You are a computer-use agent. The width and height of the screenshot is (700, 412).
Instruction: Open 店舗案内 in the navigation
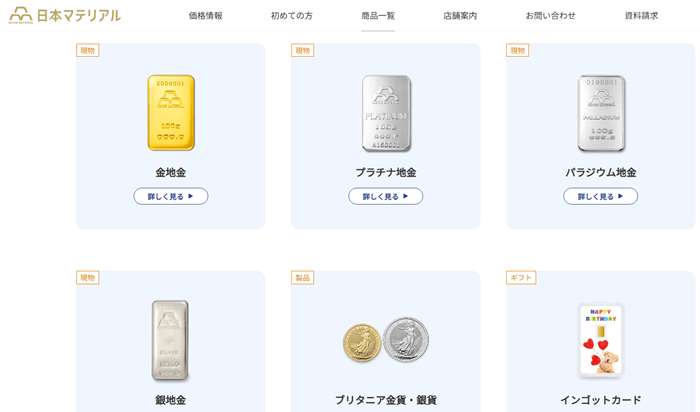(x=460, y=16)
